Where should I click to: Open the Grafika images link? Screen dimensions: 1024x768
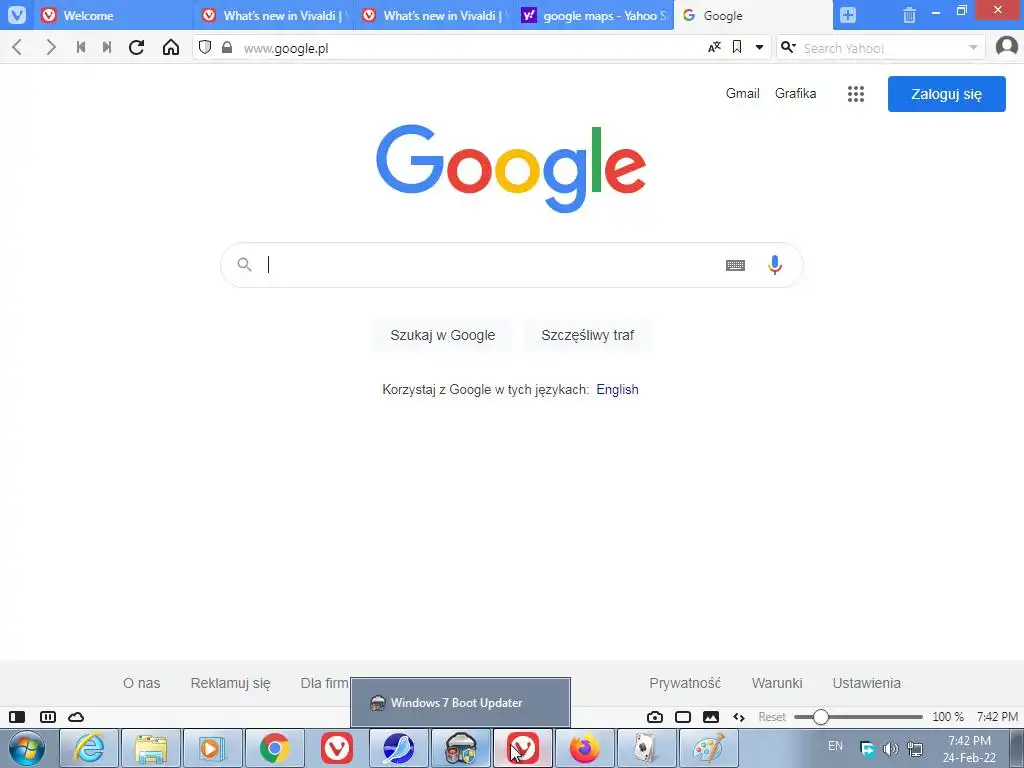795,93
